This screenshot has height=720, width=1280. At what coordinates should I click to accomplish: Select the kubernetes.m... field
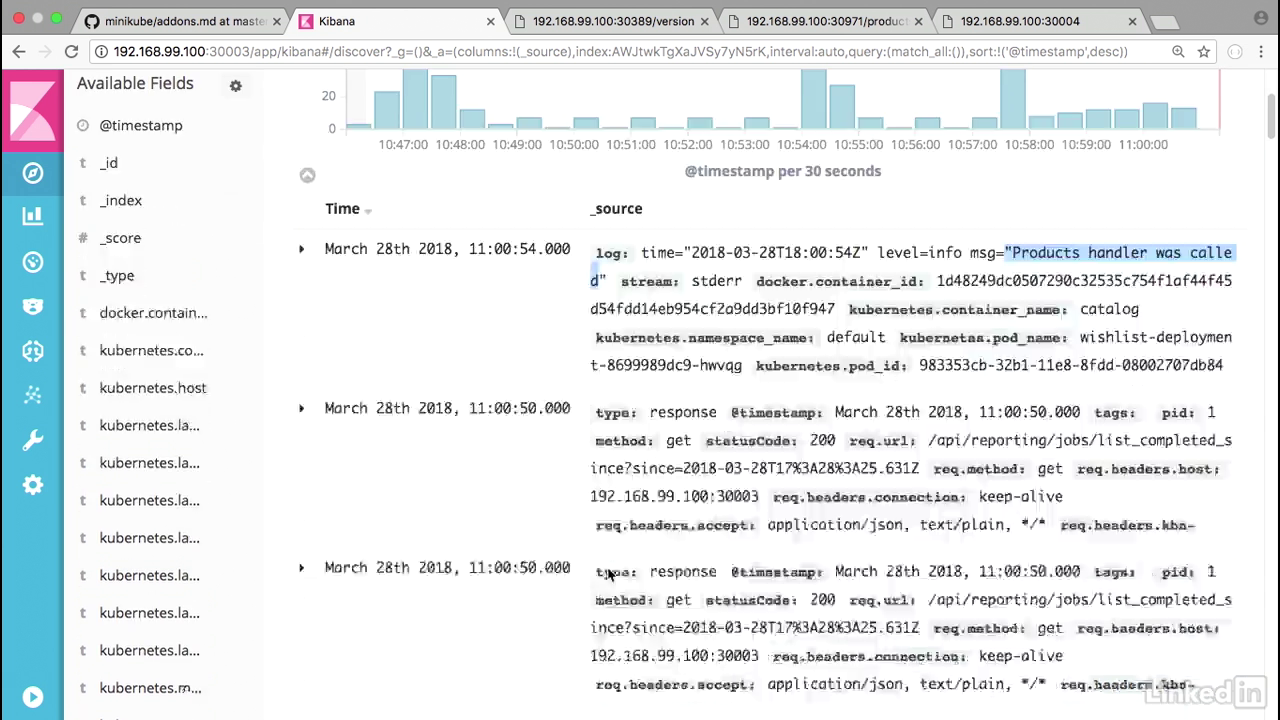click(x=150, y=688)
